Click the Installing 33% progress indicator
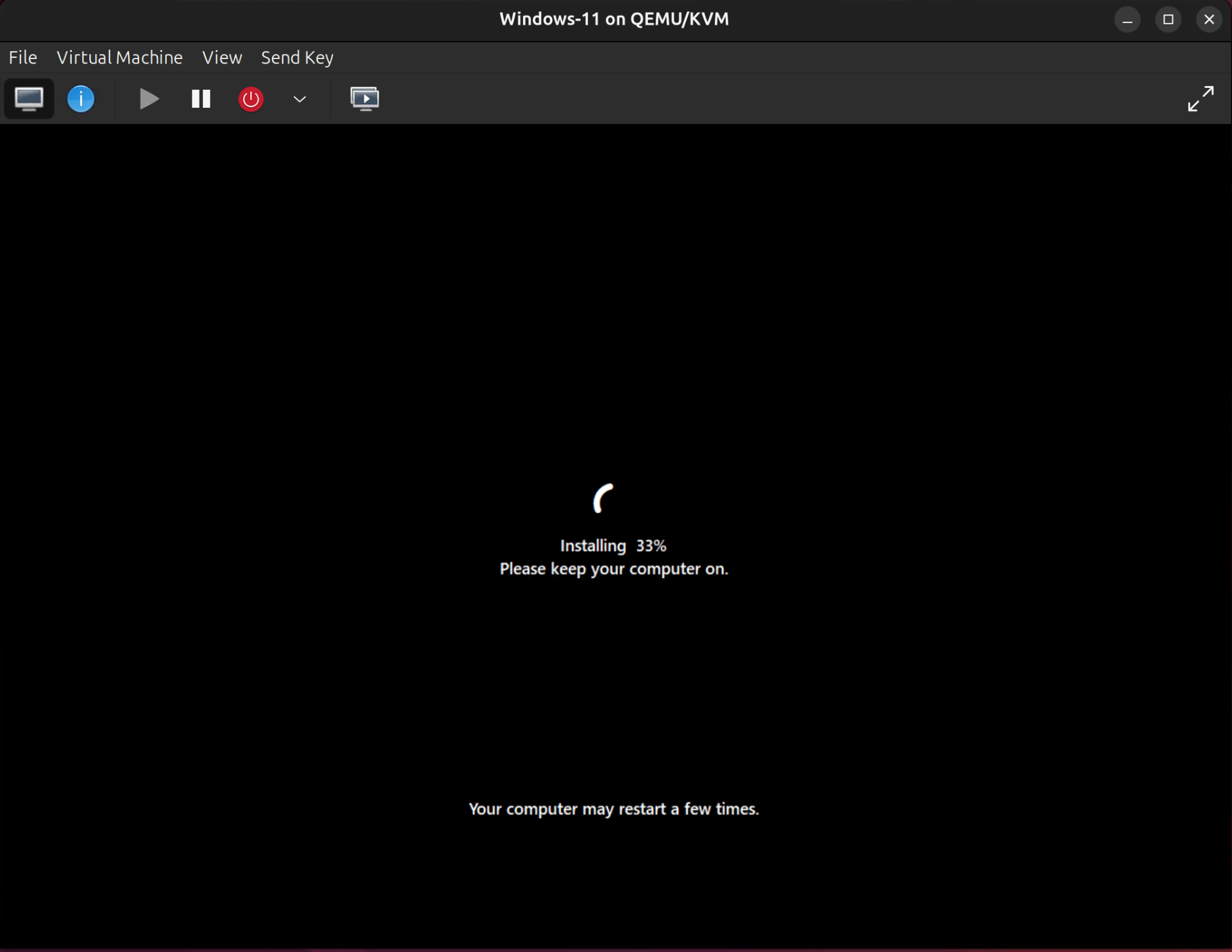This screenshot has height=952, width=1232. pos(613,545)
